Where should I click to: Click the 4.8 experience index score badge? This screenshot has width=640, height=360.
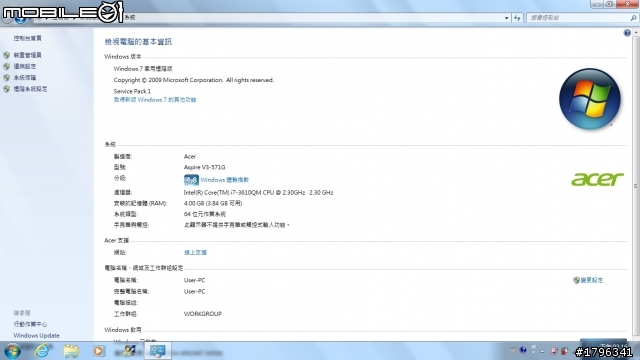click(191, 180)
